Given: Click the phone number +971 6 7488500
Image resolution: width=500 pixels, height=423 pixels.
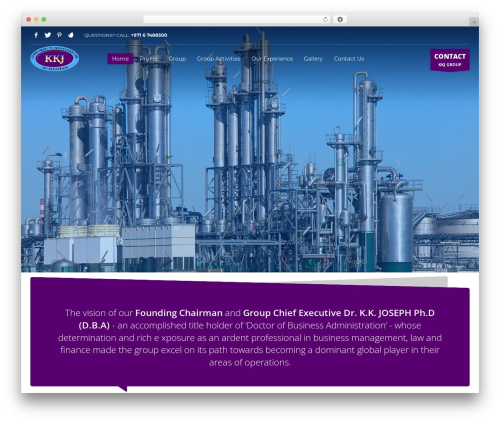Looking at the screenshot, I should pos(149,35).
